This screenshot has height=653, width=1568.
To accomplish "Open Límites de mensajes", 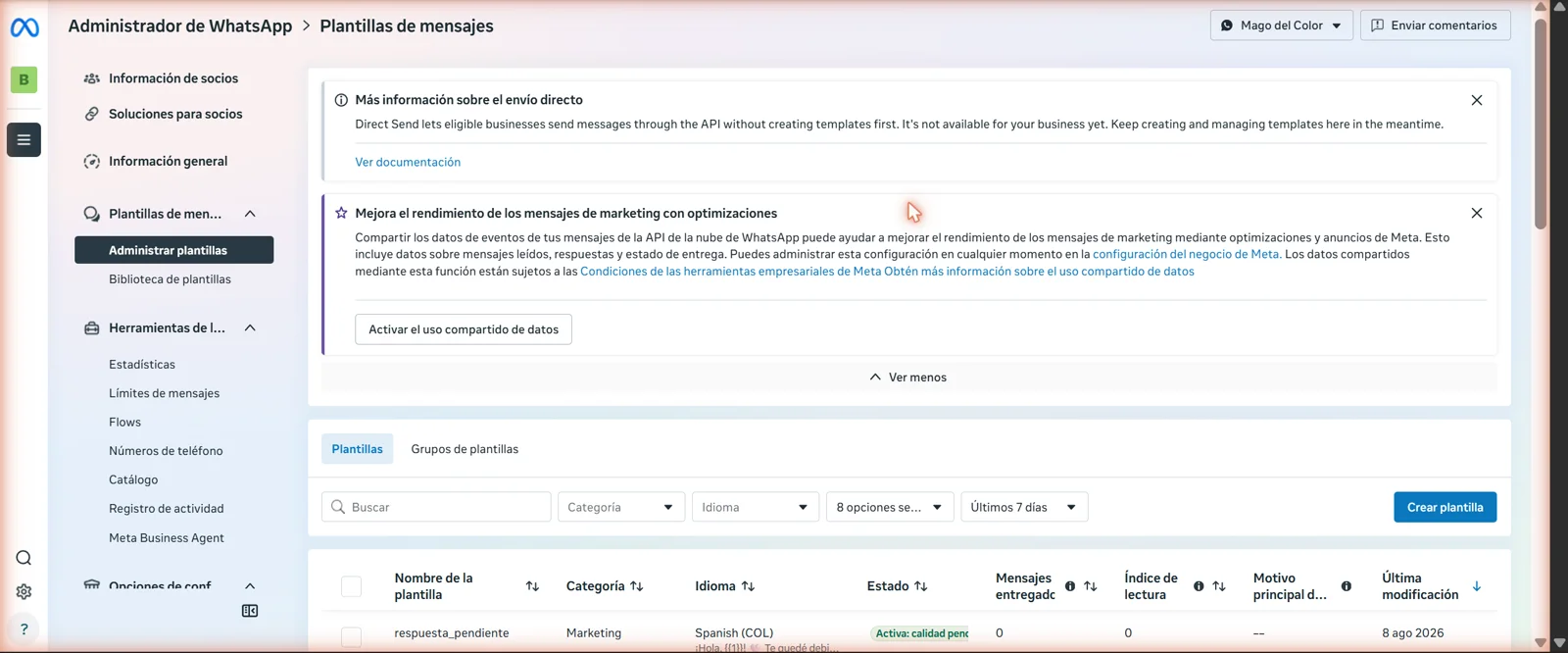I will coord(165,393).
